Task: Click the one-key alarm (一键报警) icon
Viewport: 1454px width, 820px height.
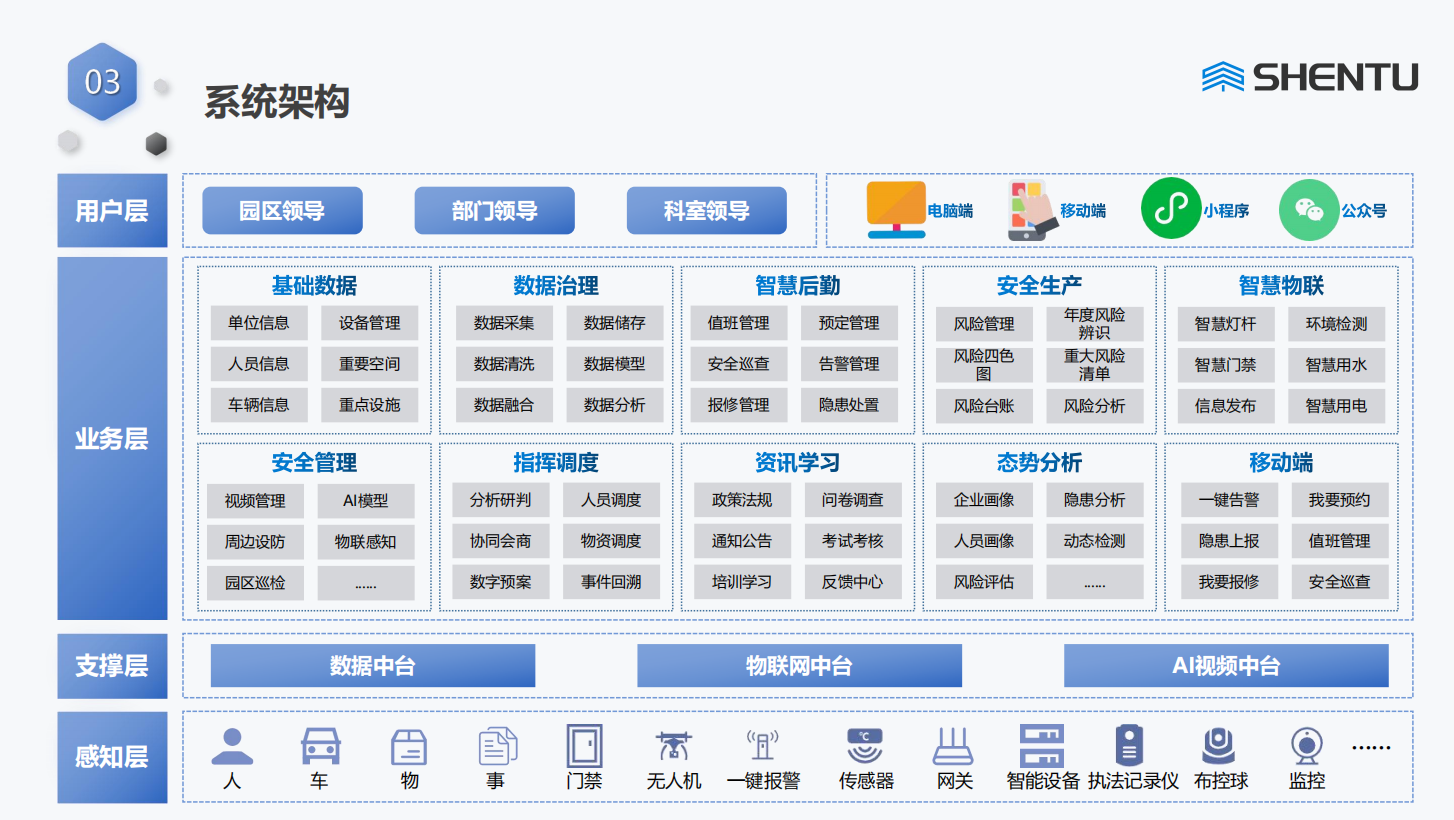Action: tap(762, 746)
